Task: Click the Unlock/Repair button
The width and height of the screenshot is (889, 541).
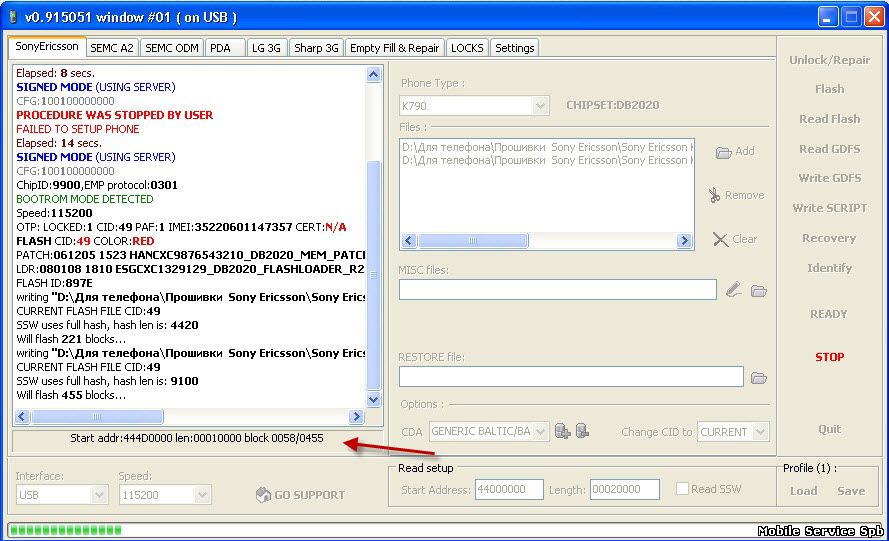Action: 829,60
